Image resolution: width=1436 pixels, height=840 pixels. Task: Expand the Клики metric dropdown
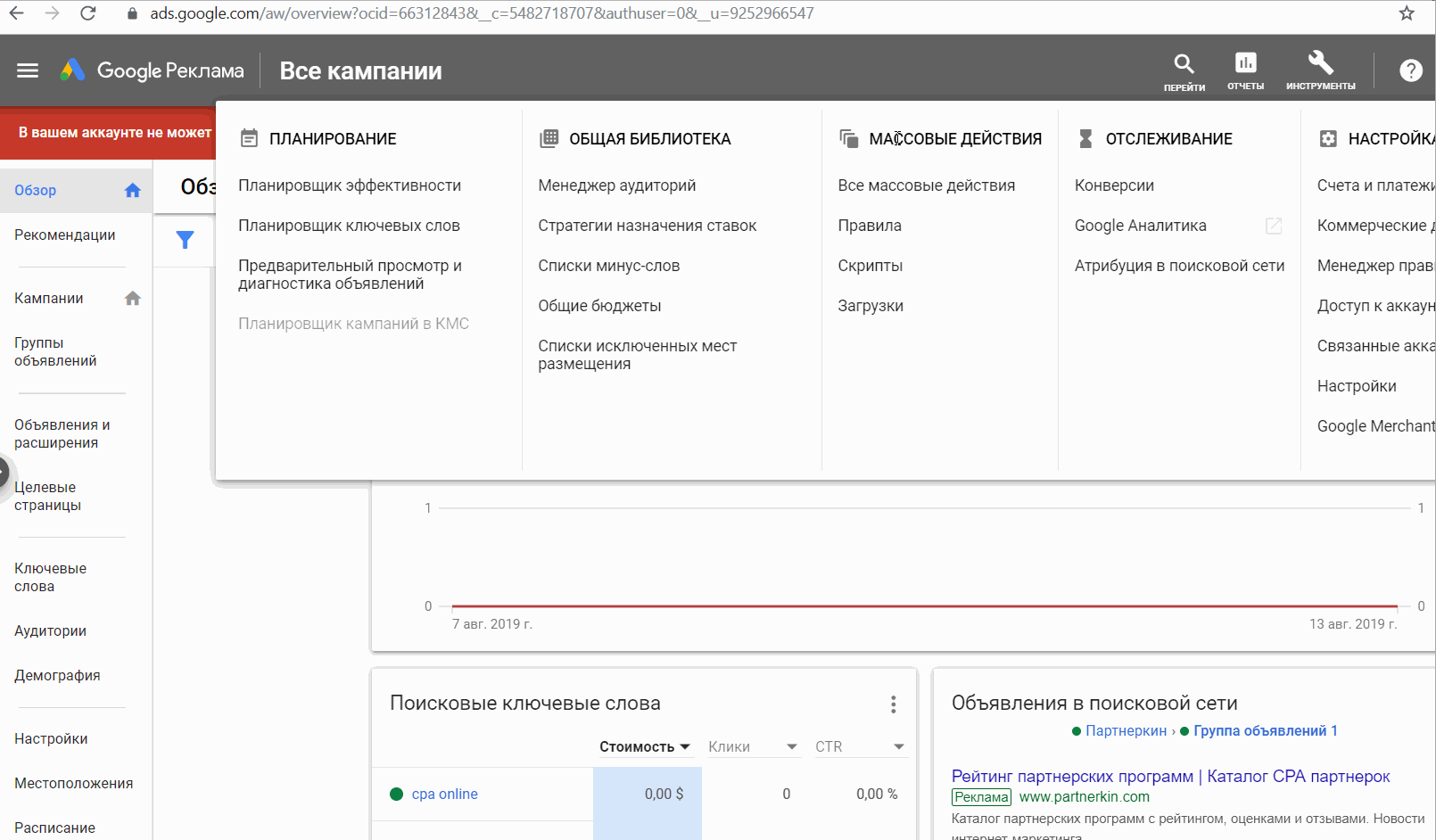click(791, 747)
